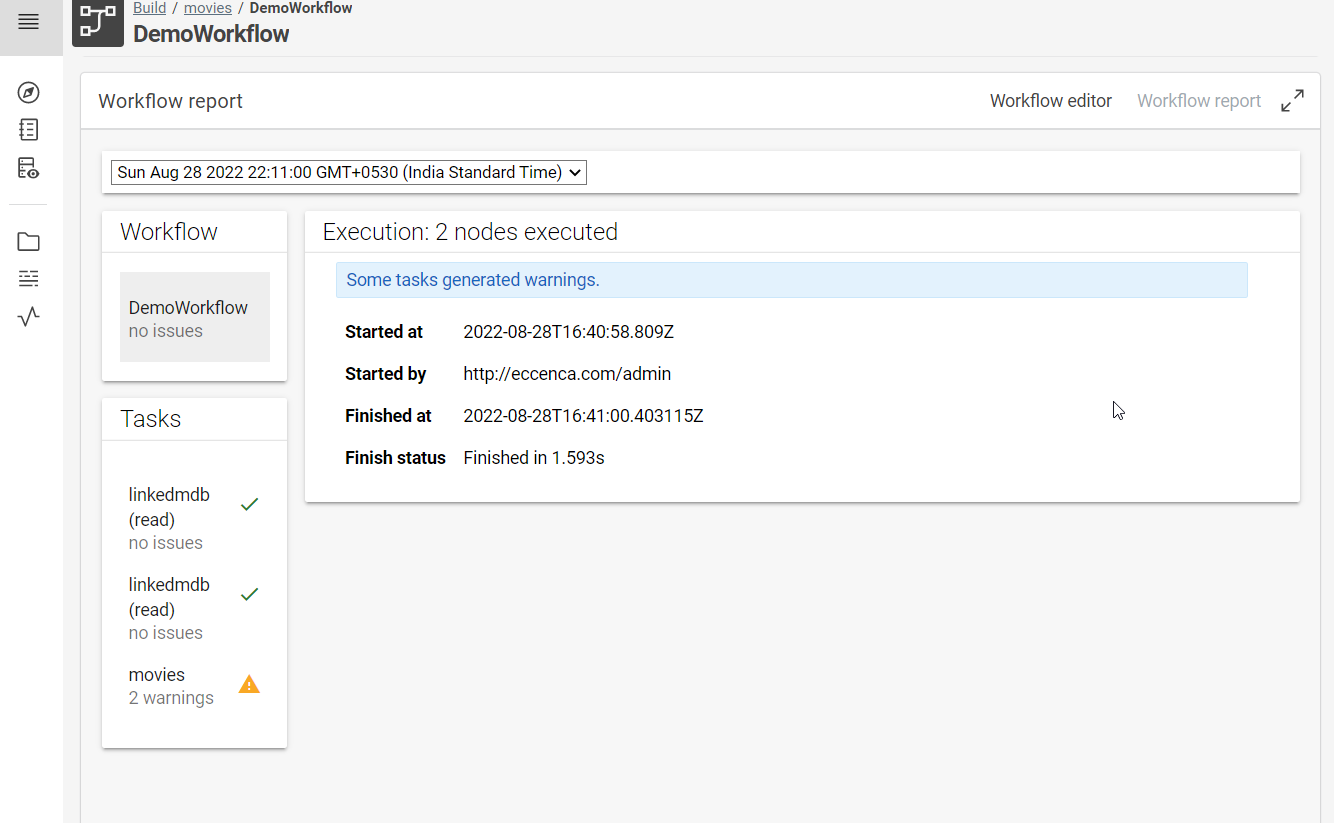Screen dimensions: 1334x823
Task: Open the execution date dropdown
Action: [347, 172]
